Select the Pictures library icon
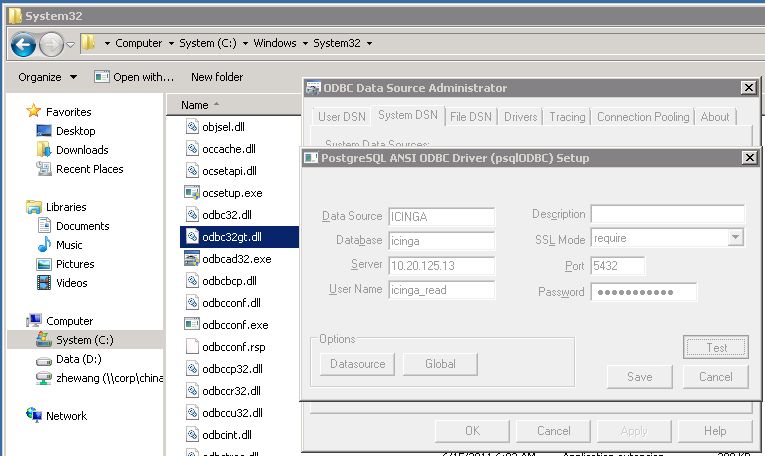The width and height of the screenshot is (765, 456). [44, 264]
